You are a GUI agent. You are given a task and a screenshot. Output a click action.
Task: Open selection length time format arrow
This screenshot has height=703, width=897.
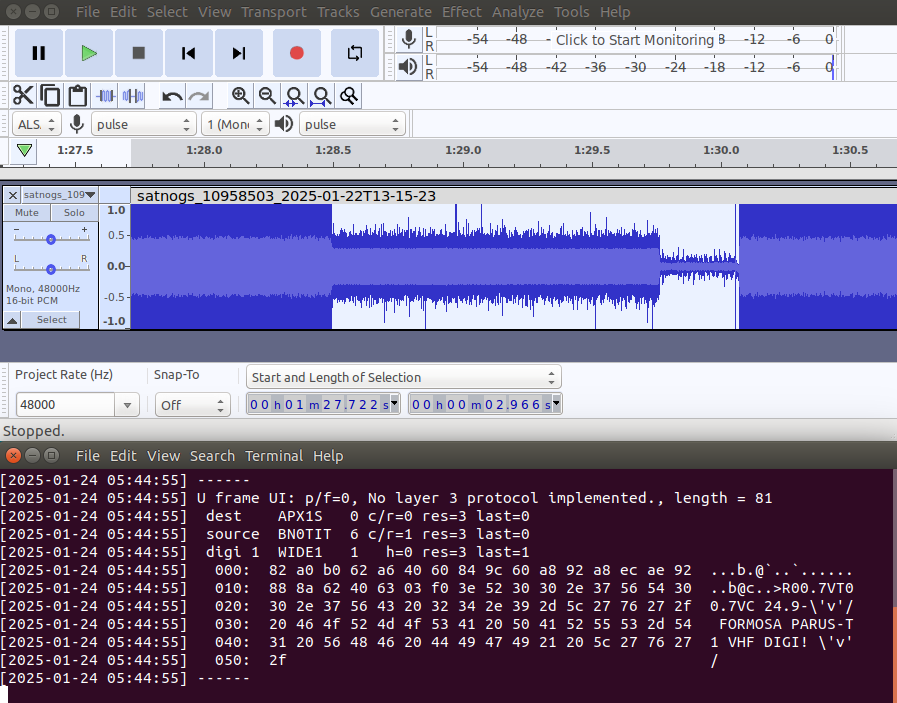(556, 404)
